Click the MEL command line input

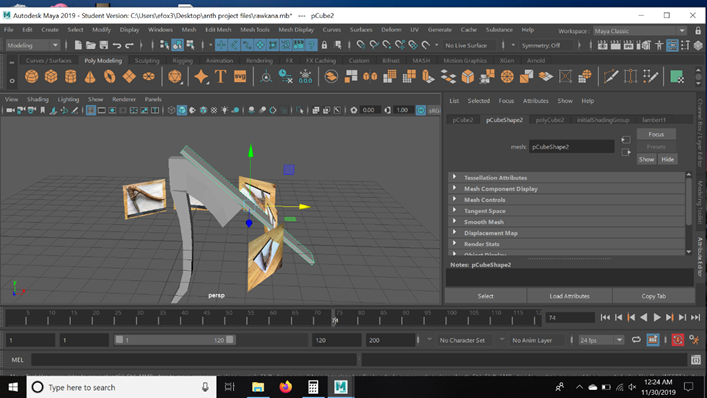click(x=194, y=360)
